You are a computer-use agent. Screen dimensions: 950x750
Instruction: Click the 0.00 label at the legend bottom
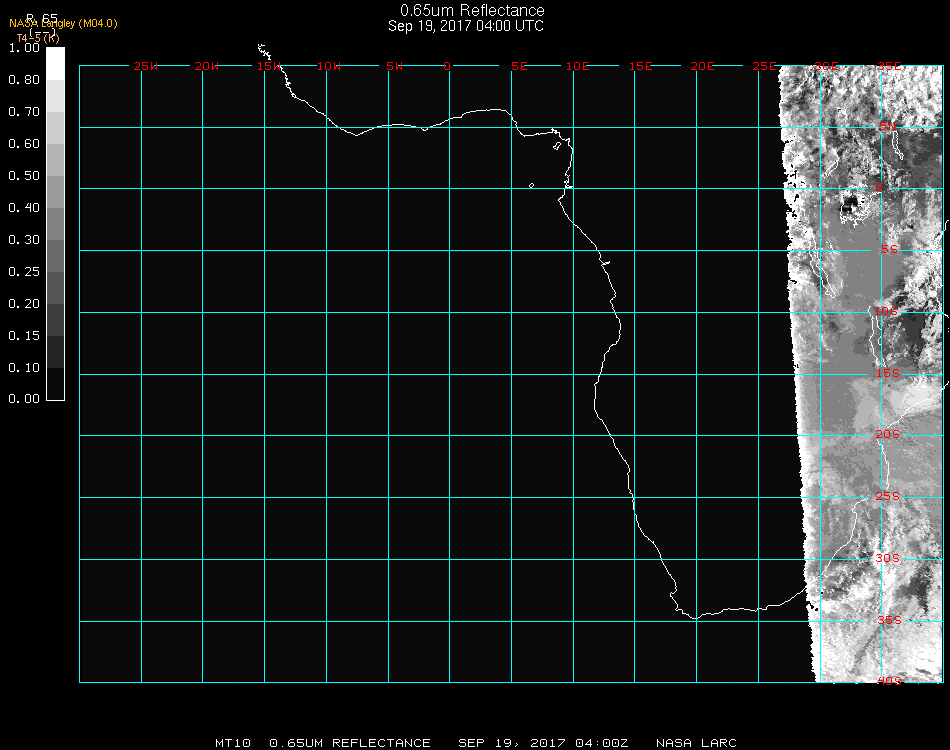[24, 399]
